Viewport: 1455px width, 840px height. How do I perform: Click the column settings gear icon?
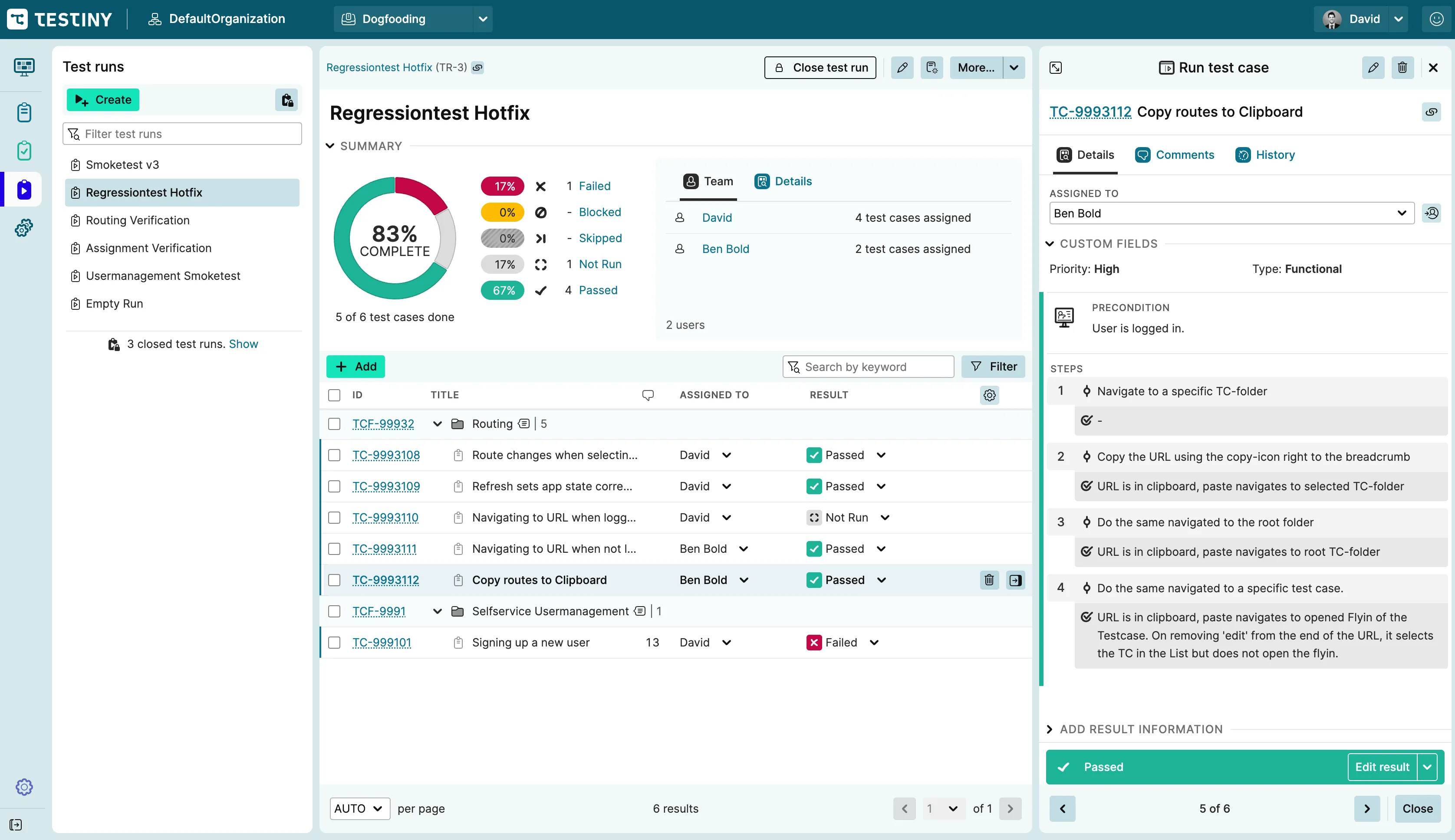pyautogui.click(x=989, y=395)
